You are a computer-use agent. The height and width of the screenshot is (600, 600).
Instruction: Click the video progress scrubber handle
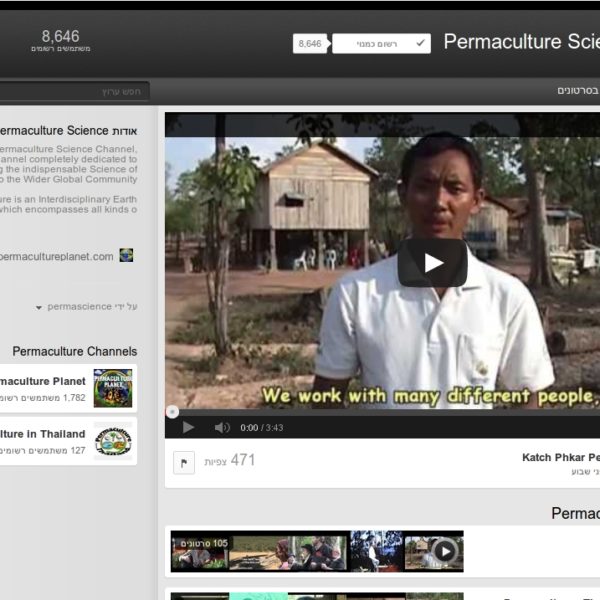[172, 412]
